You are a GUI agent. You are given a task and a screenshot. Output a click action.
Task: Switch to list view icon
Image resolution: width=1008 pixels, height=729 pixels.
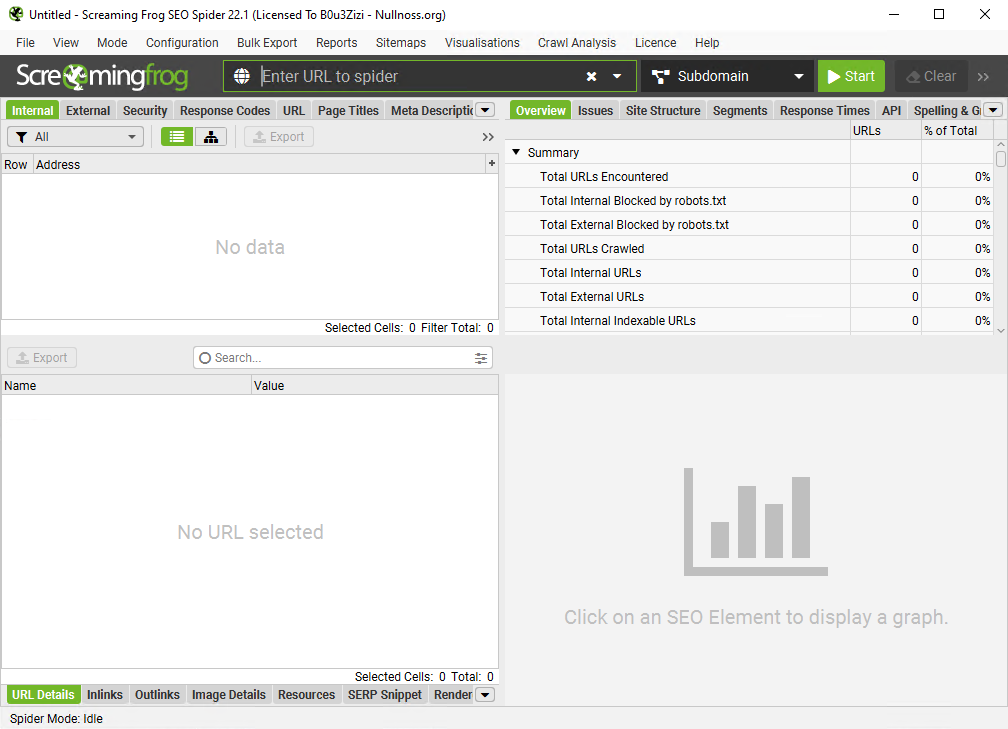point(177,137)
